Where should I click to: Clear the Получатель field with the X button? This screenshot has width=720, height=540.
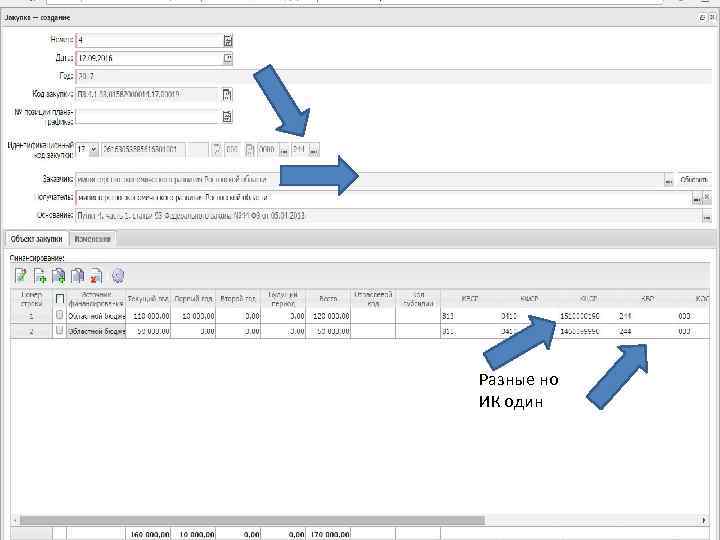point(707,197)
